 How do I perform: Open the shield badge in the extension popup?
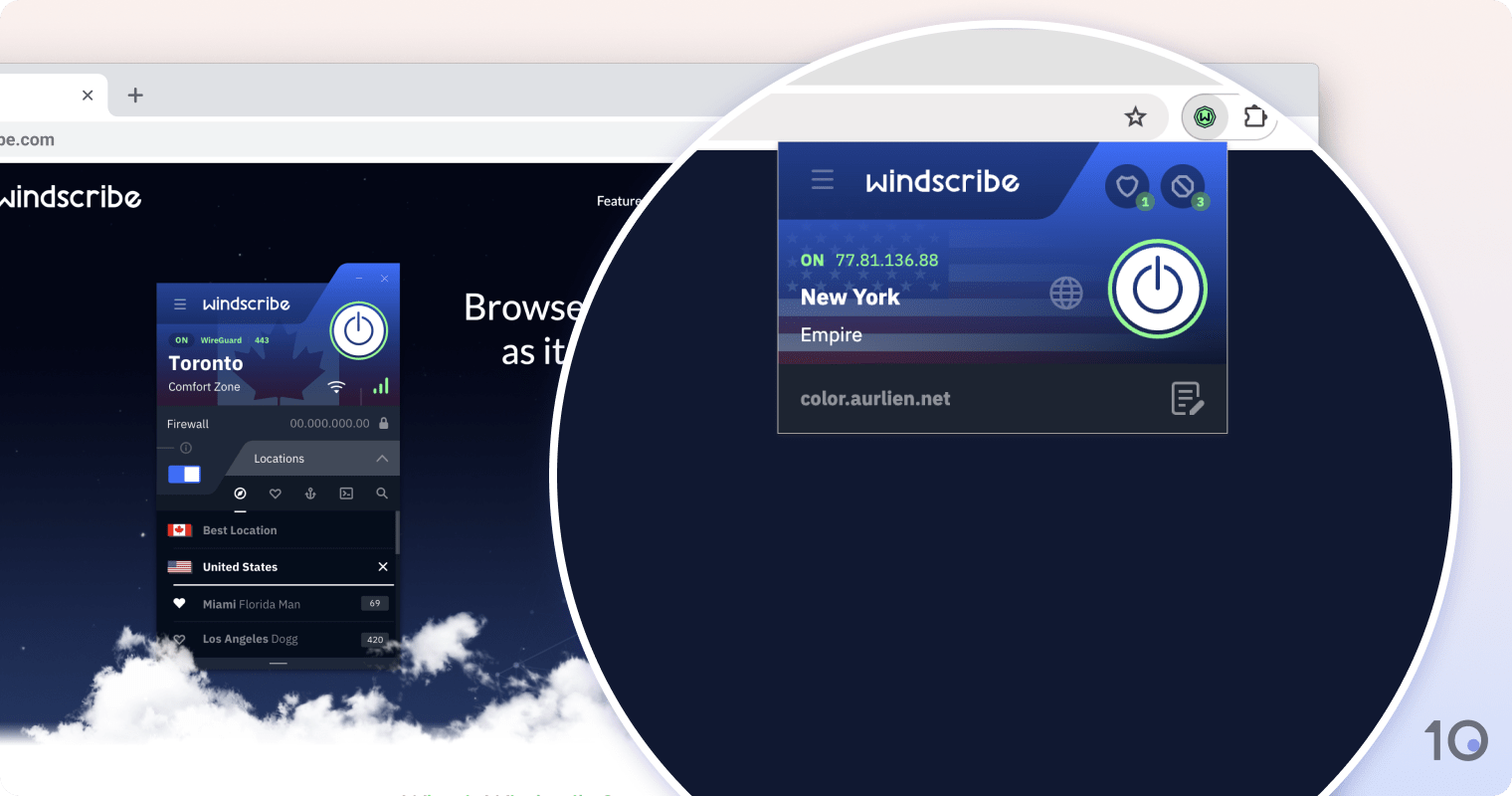(x=1127, y=186)
